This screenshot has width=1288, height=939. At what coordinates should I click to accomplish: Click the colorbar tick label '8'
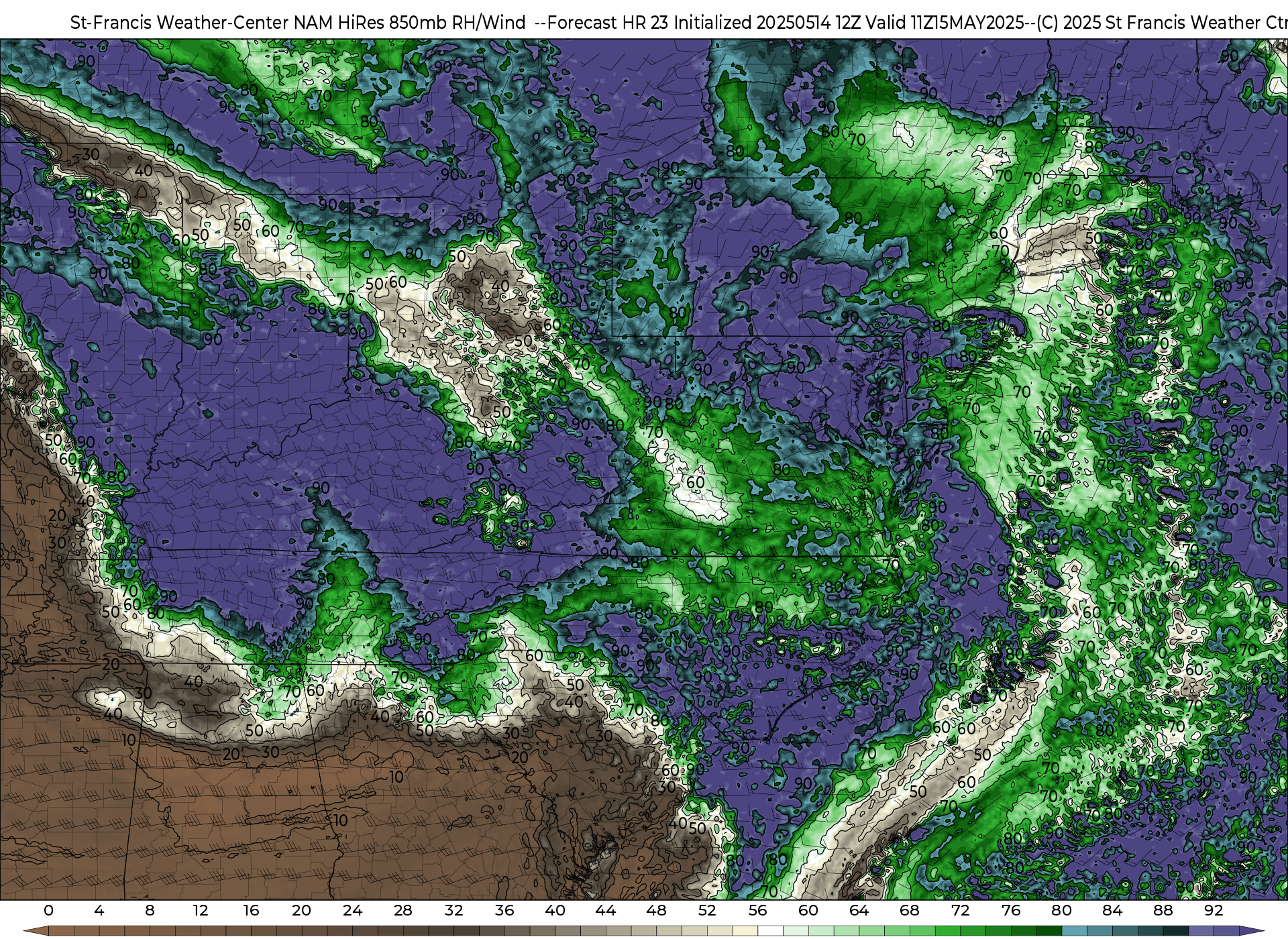(x=150, y=910)
